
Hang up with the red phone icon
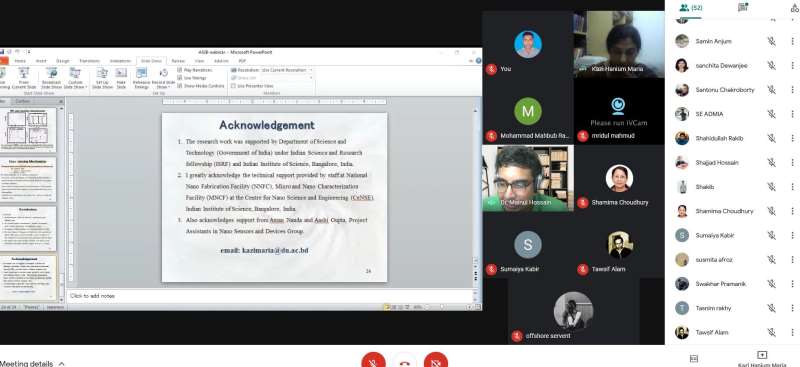(405, 361)
